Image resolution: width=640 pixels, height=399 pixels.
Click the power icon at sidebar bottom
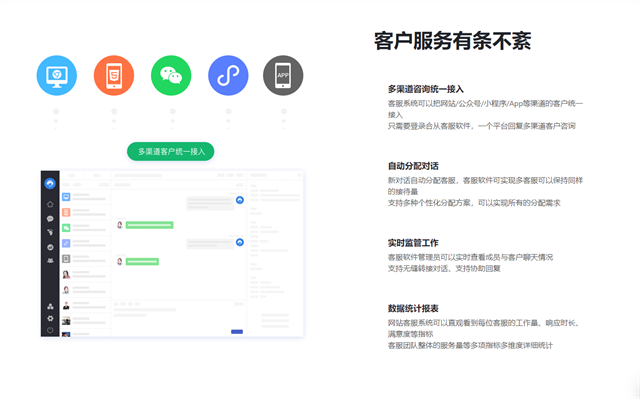coord(50,330)
